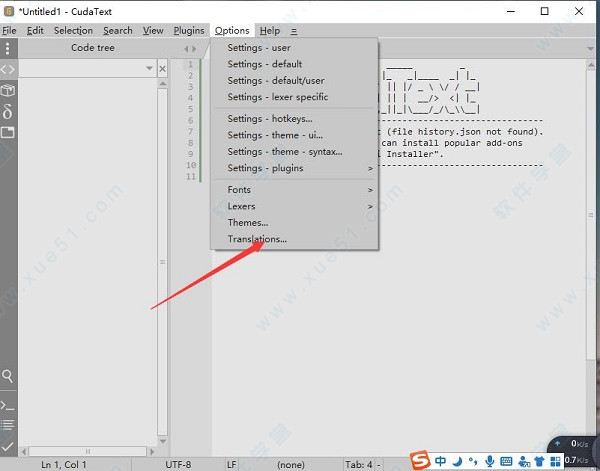Open the Search menu
Viewport: 600px width, 471px height.
(x=117, y=31)
